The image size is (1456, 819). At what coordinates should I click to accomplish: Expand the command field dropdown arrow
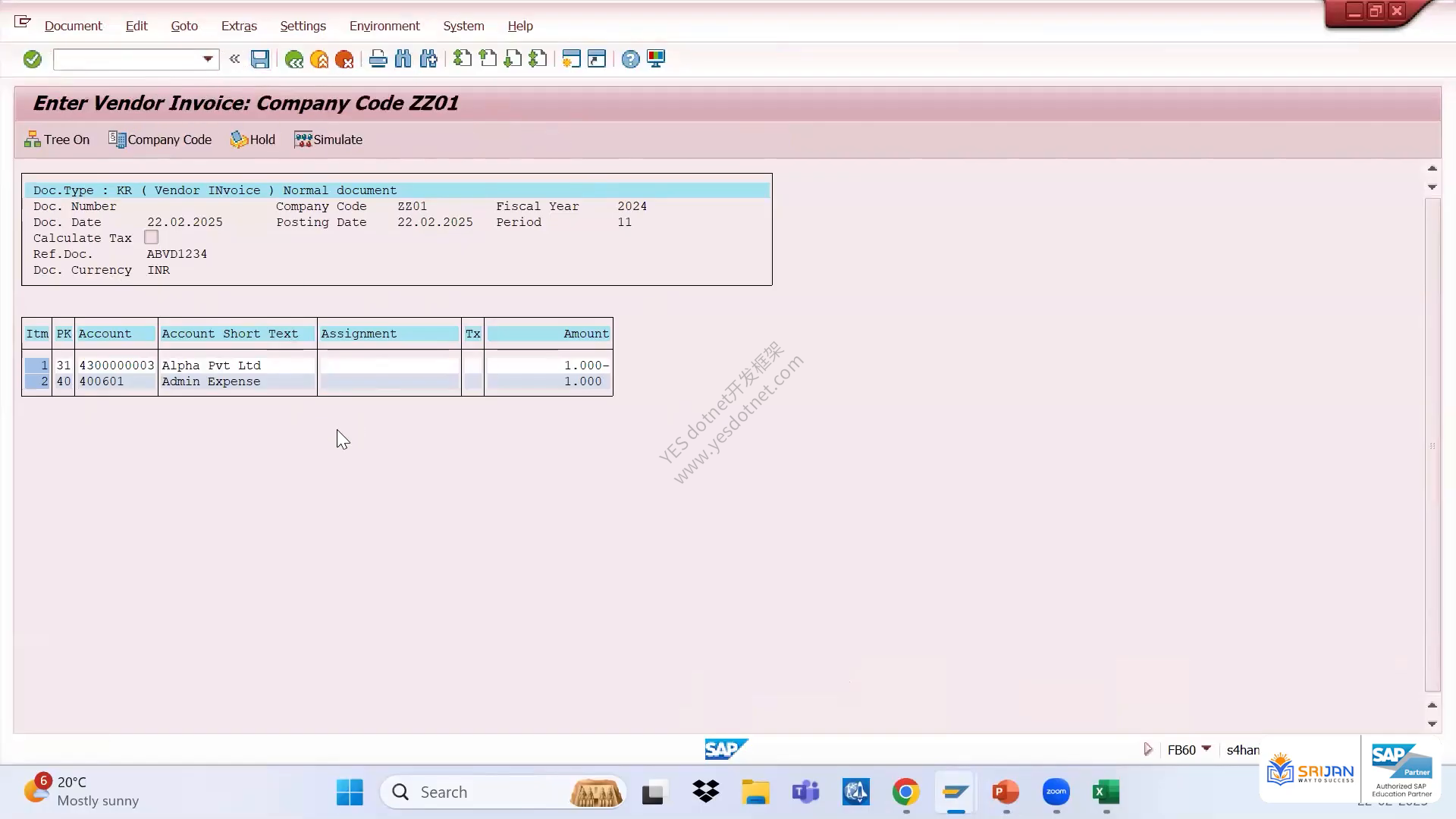click(x=208, y=59)
